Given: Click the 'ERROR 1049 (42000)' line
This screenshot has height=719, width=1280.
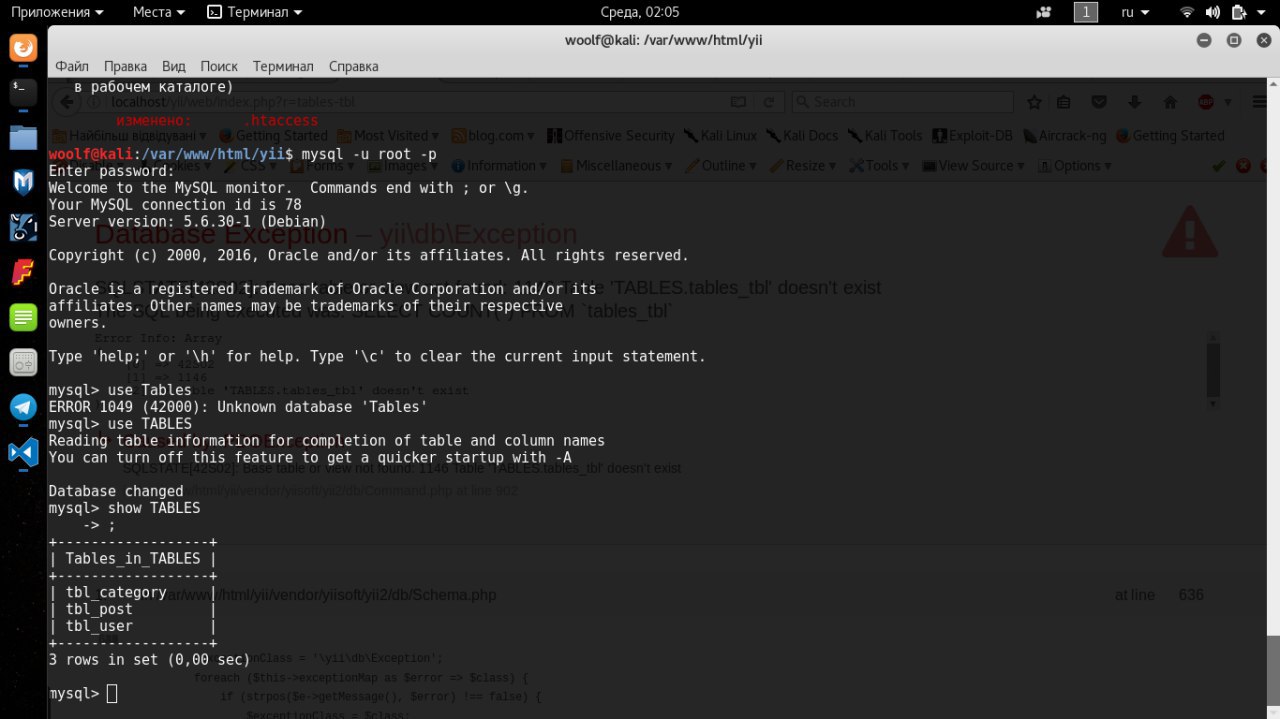Looking at the screenshot, I should 238,407.
